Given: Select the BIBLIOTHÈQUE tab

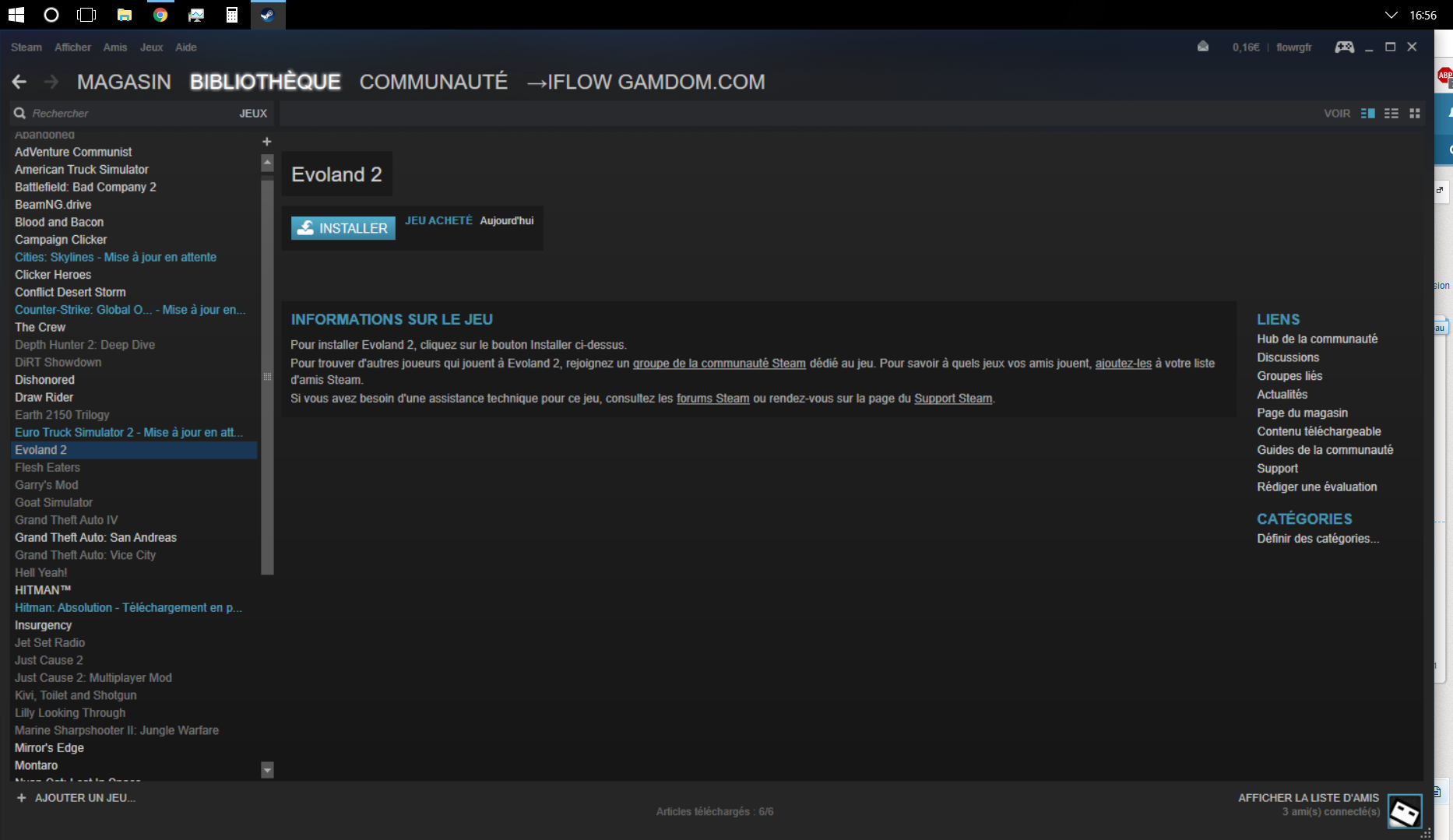Looking at the screenshot, I should (266, 82).
